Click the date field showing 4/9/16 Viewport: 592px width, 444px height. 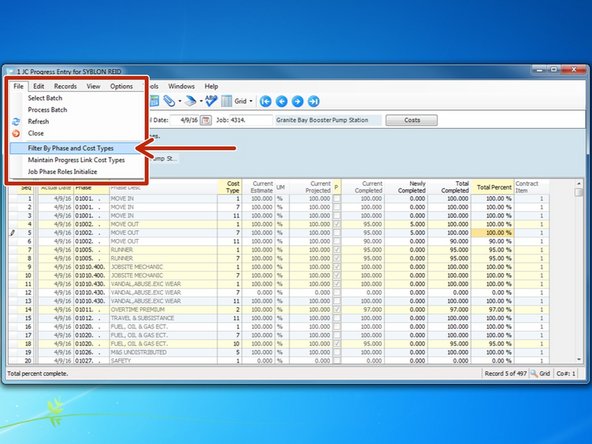[185, 120]
